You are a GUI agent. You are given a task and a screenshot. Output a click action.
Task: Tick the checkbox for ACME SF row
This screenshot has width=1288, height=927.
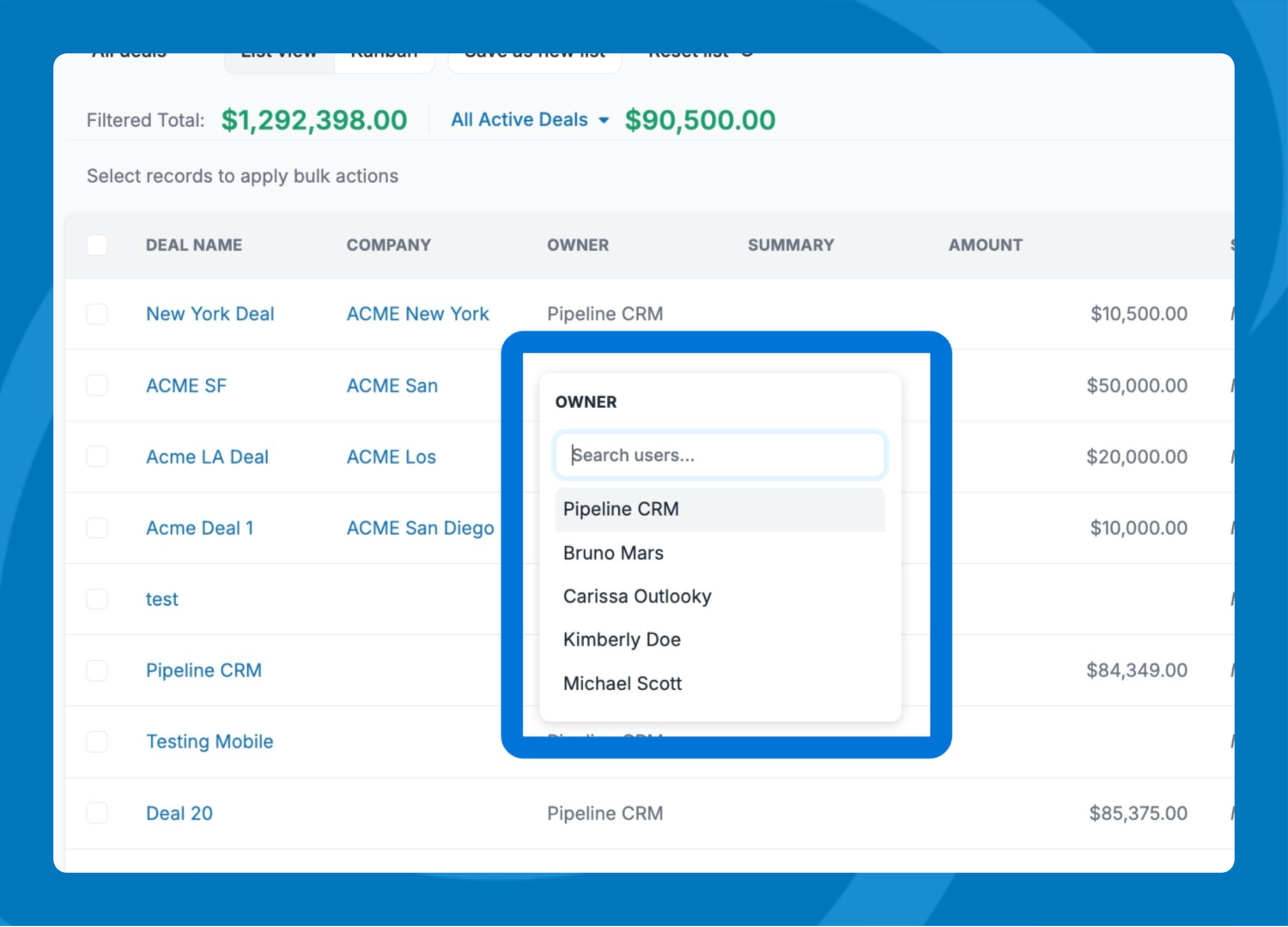[97, 385]
